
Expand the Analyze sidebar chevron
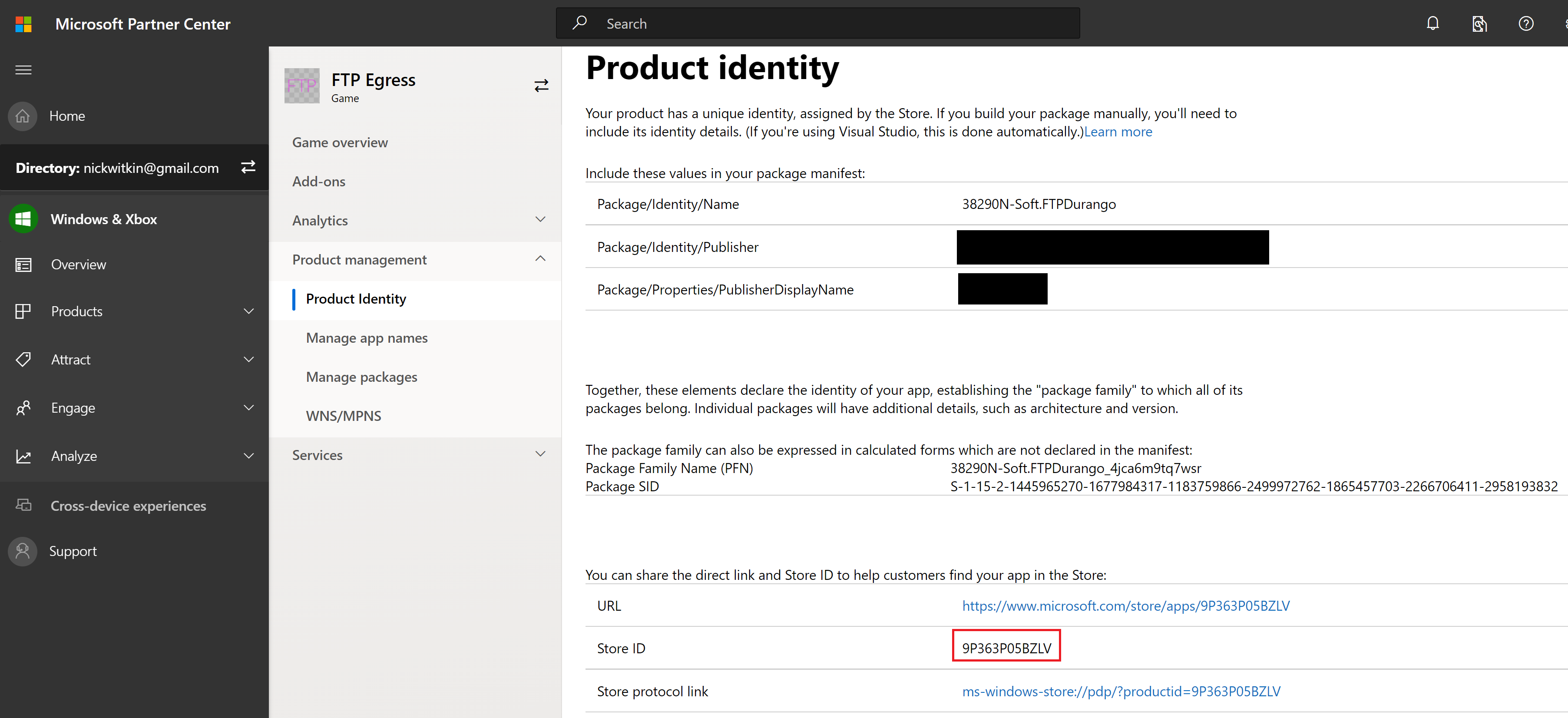[x=248, y=456]
